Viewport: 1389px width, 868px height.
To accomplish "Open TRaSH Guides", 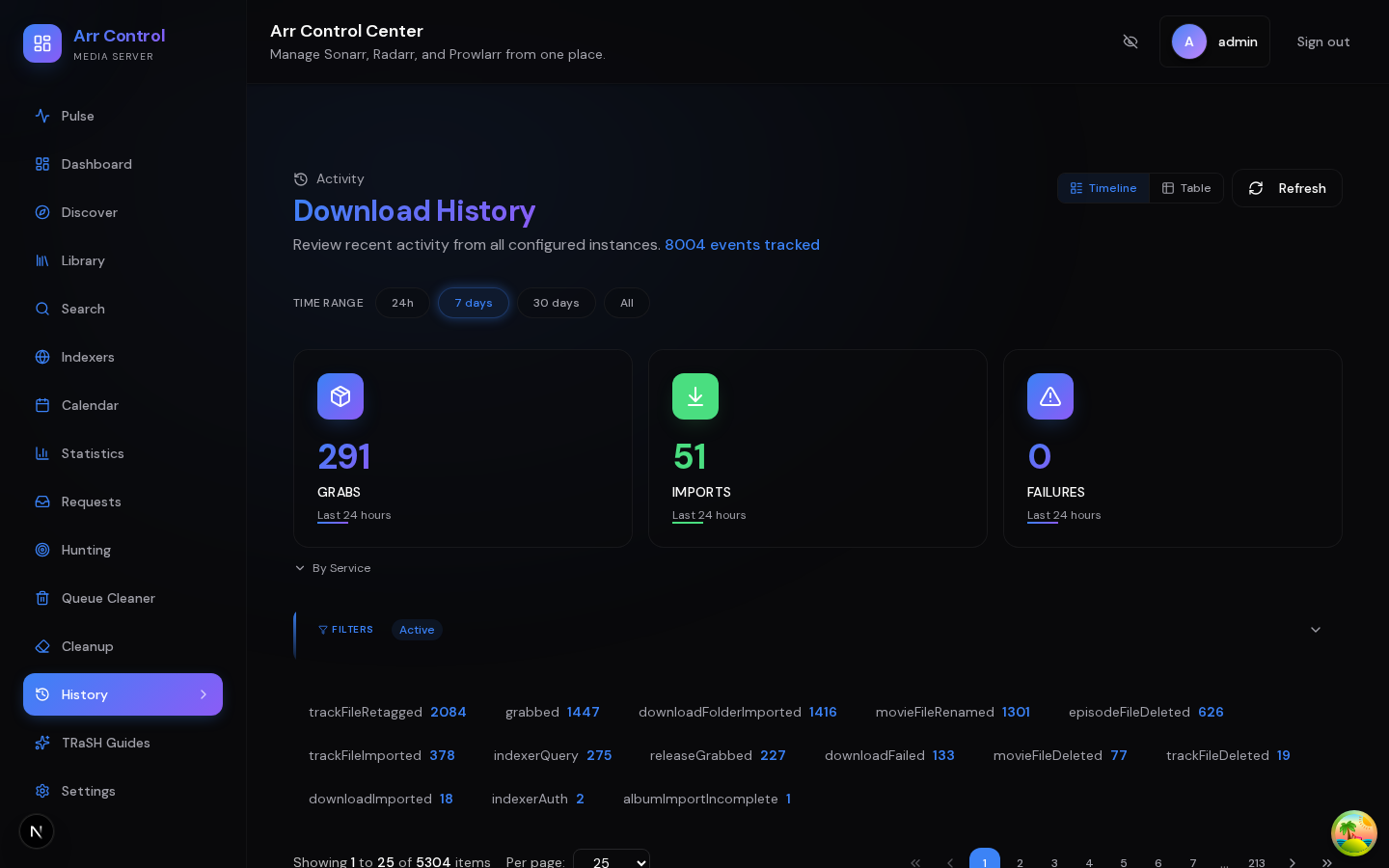I will pos(123,743).
